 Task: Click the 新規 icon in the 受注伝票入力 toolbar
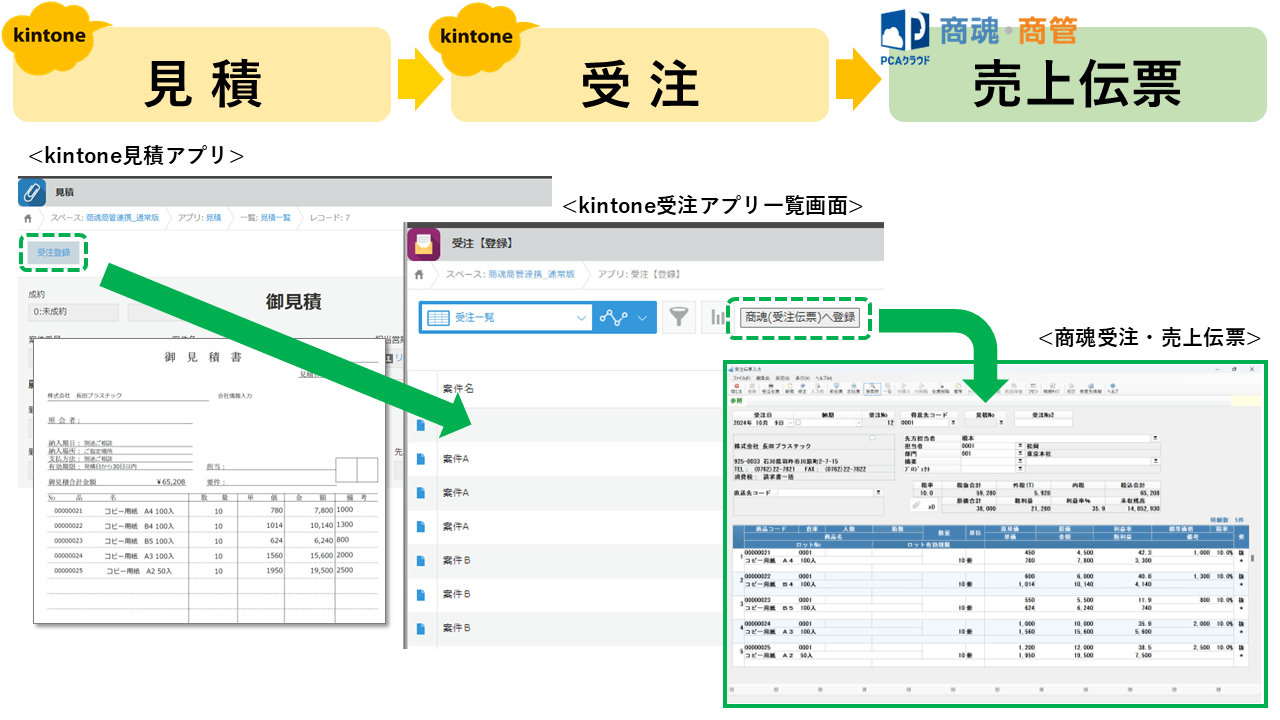(x=789, y=388)
